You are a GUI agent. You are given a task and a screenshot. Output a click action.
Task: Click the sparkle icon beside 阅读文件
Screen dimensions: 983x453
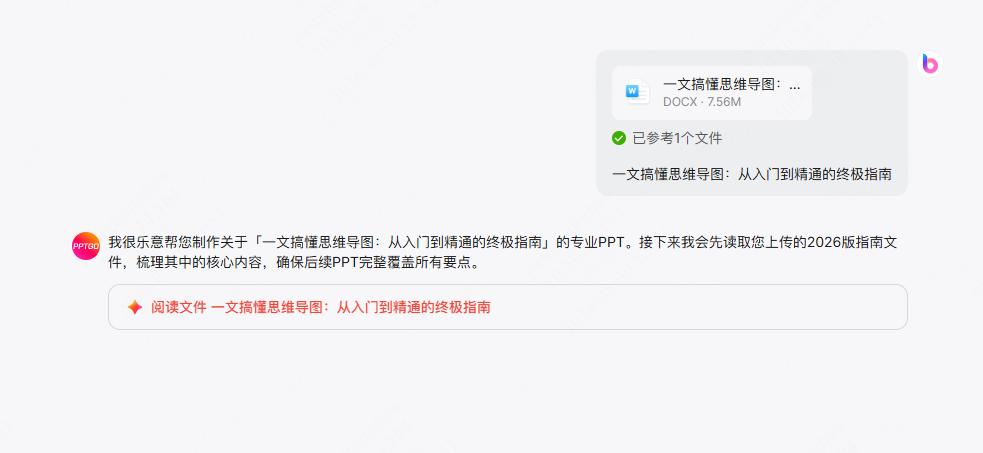[x=135, y=307]
